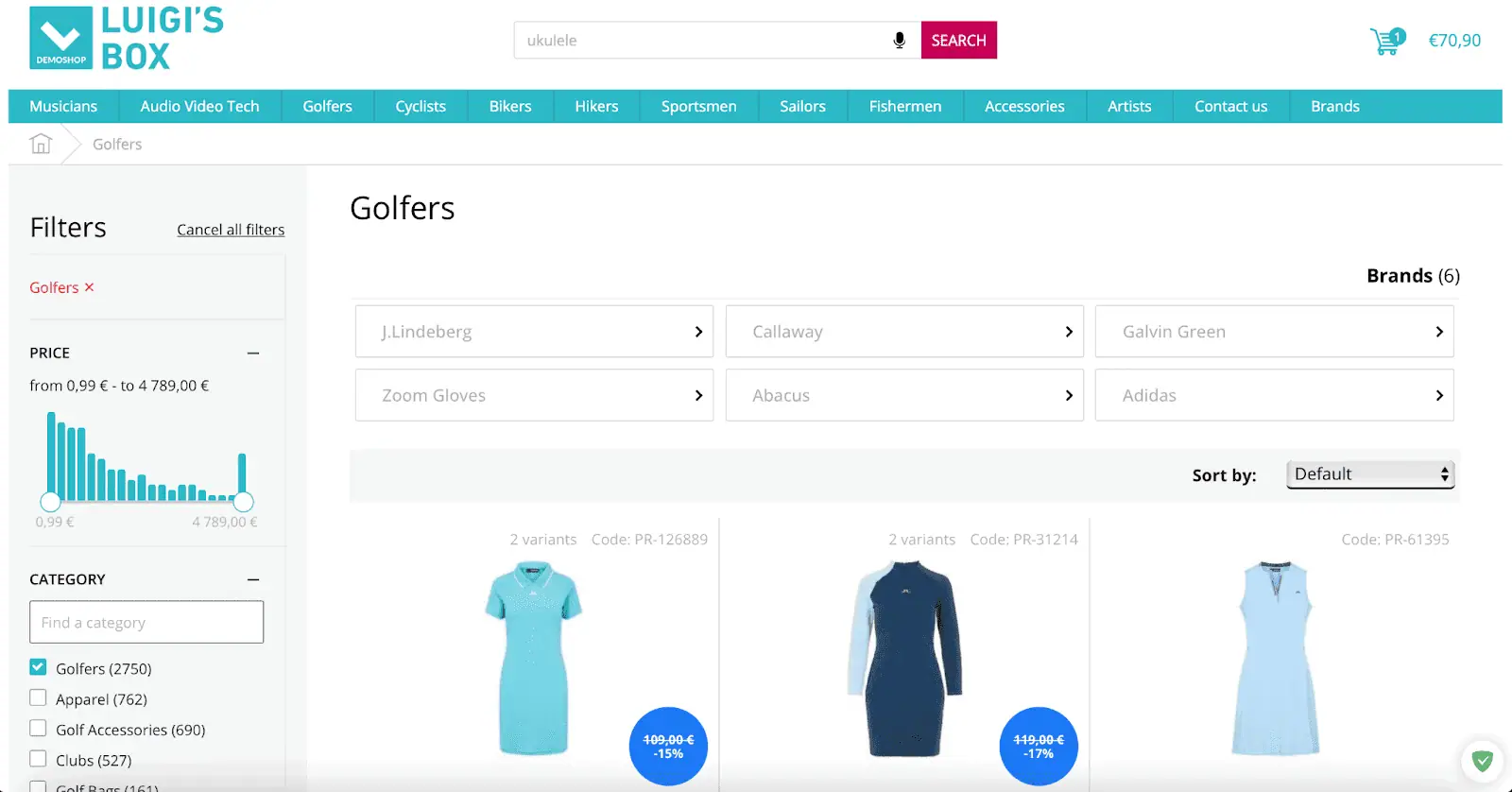Click the Golfers breadcrumb link
Viewport: 1512px width, 792px height.
(117, 144)
